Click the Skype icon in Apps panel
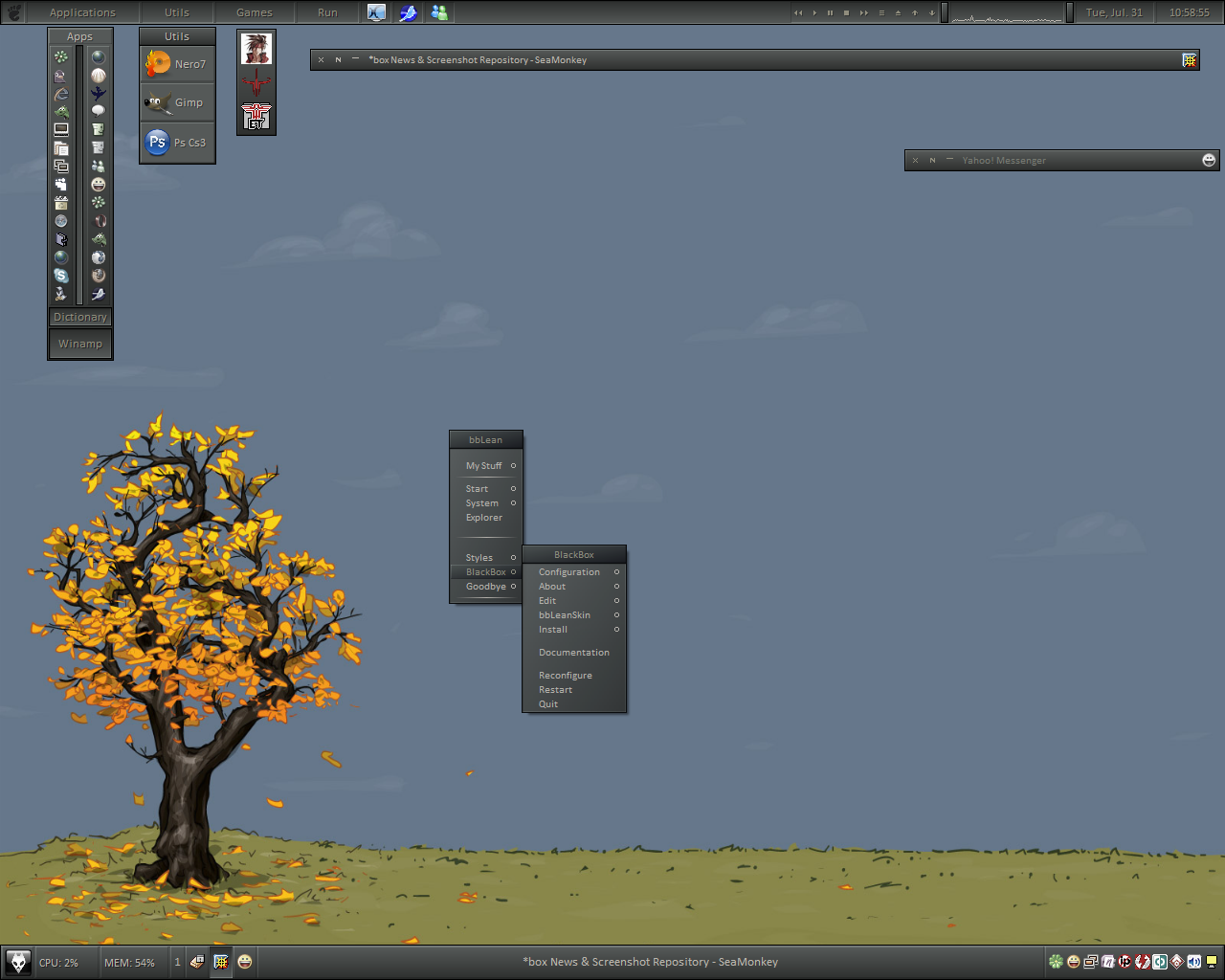The height and width of the screenshot is (980, 1225). click(x=61, y=276)
